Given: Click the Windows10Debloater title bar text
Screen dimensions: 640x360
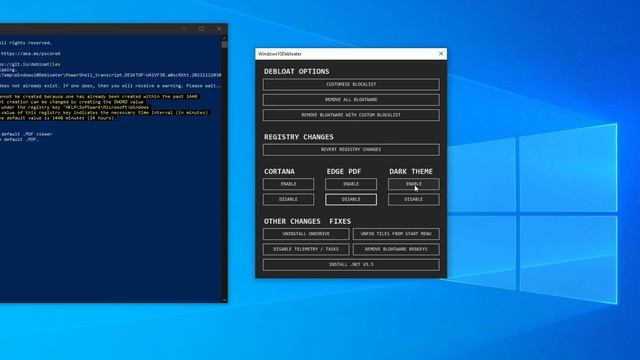Looking at the screenshot, I should click(280, 54).
